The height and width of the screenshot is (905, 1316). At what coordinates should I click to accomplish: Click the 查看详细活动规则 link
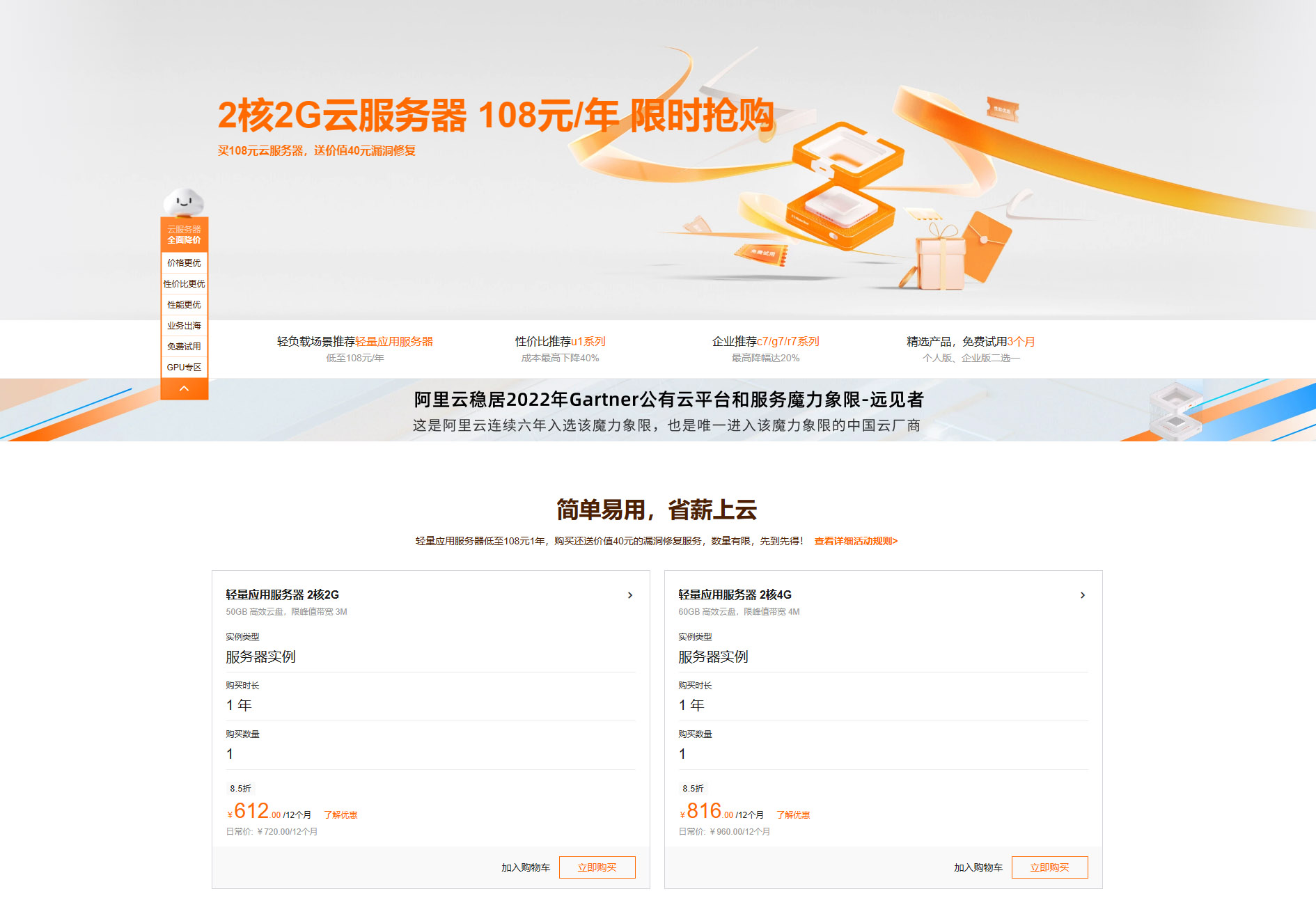pyautogui.click(x=856, y=541)
